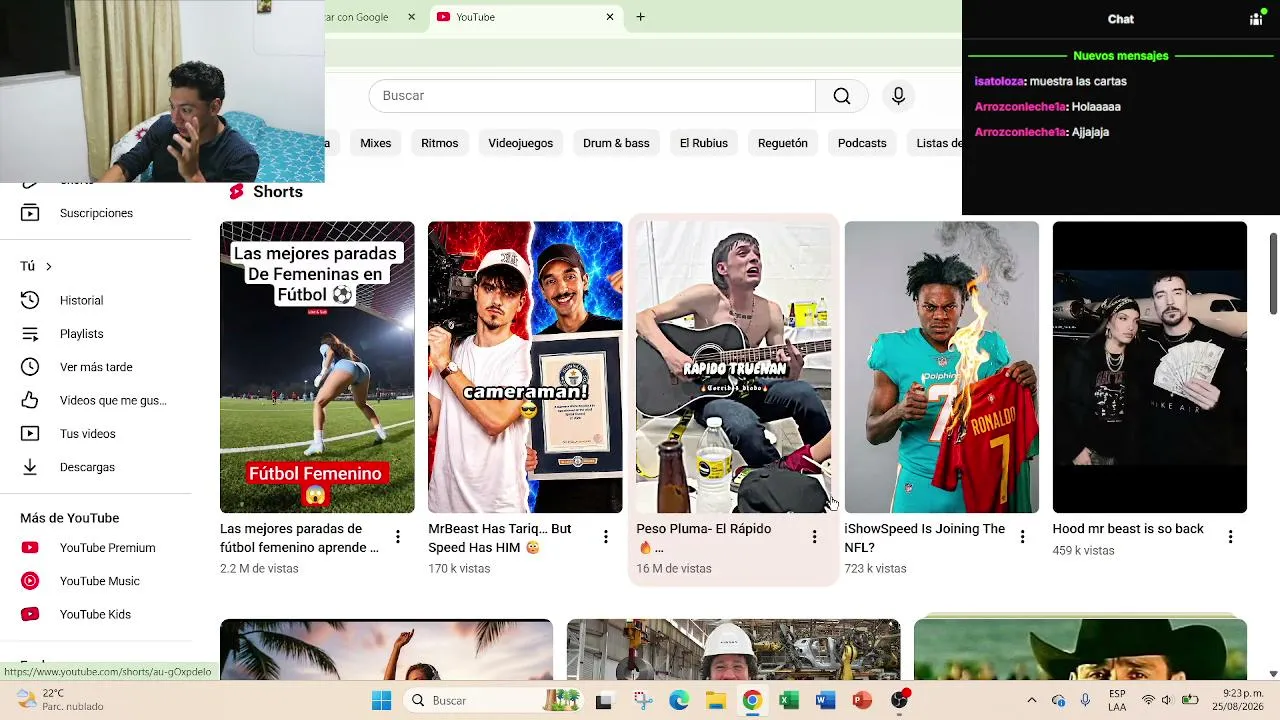Open the Snipping Tool taskbar icon
Screen dimensions: 1280x720
642,700
